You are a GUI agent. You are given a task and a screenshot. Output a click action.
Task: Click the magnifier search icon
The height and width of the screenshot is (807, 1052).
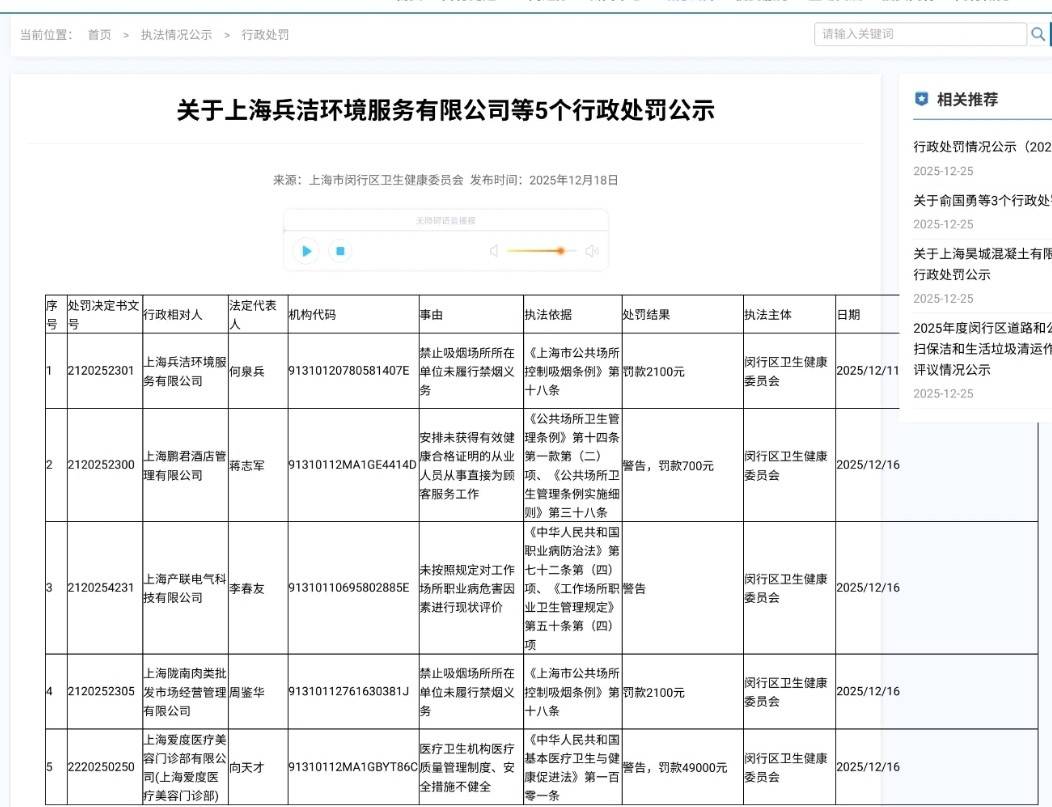1038,35
